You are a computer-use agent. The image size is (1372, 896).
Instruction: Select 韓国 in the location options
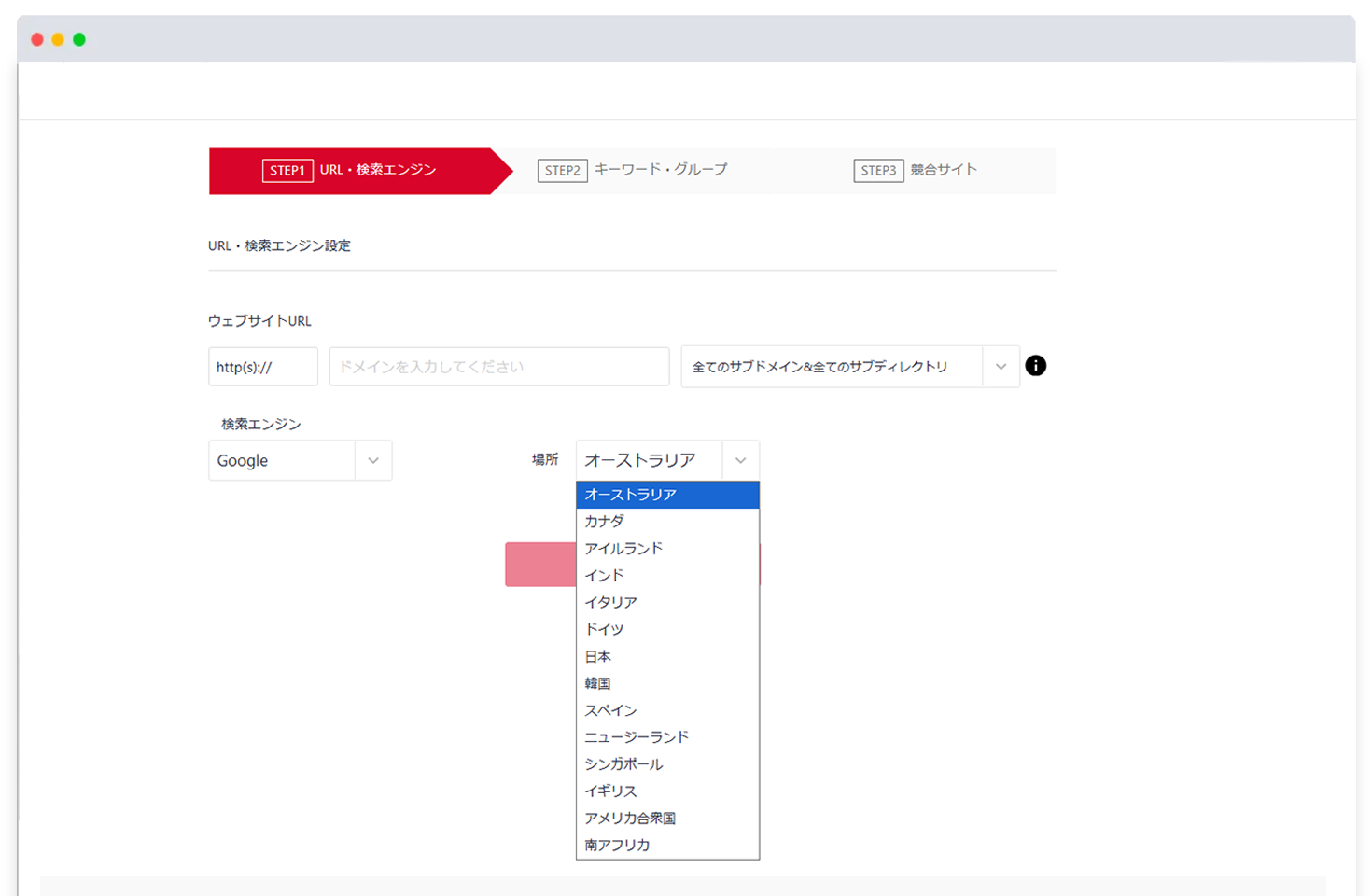click(x=667, y=684)
